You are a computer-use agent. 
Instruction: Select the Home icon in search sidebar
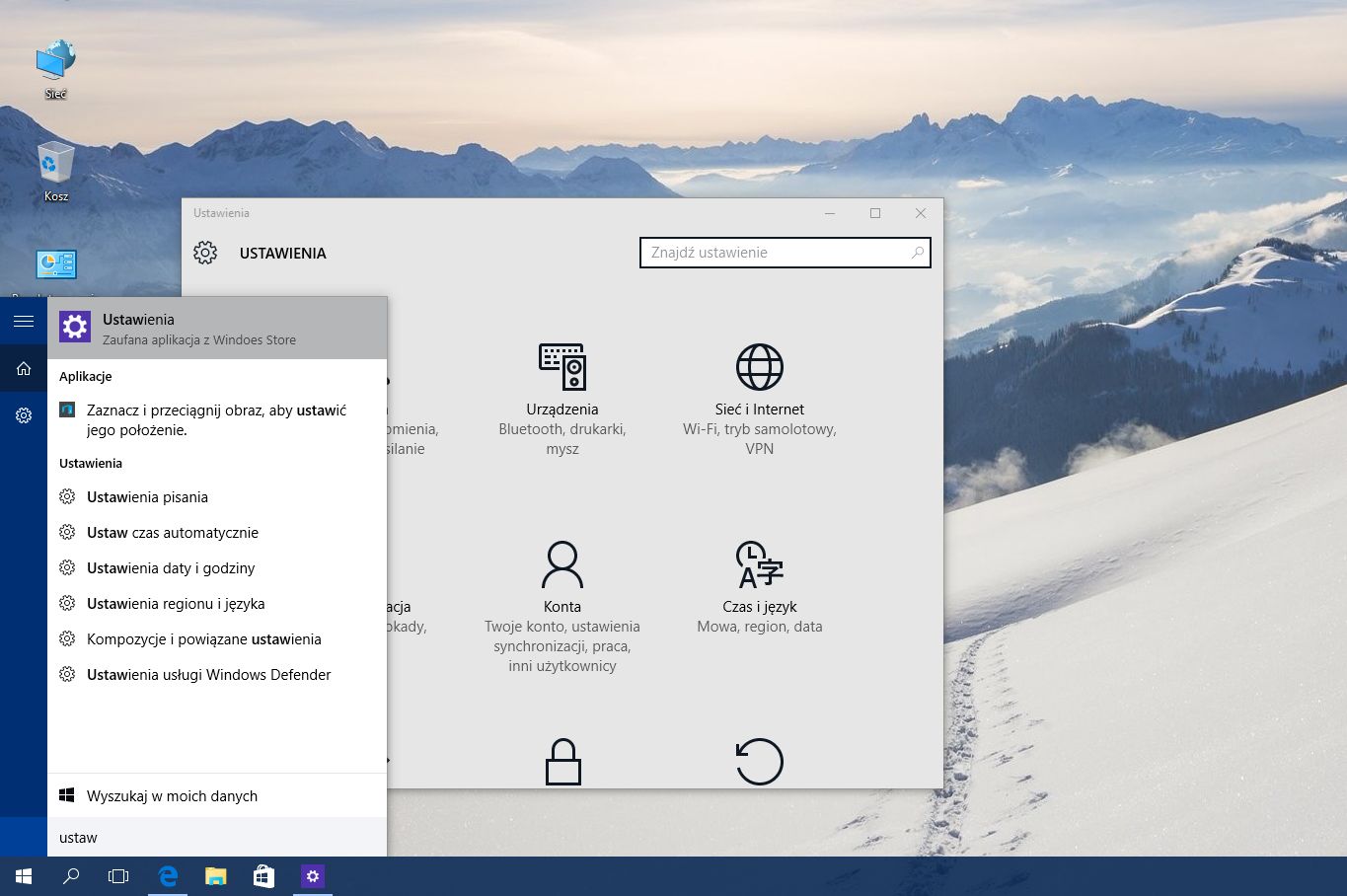click(x=24, y=368)
